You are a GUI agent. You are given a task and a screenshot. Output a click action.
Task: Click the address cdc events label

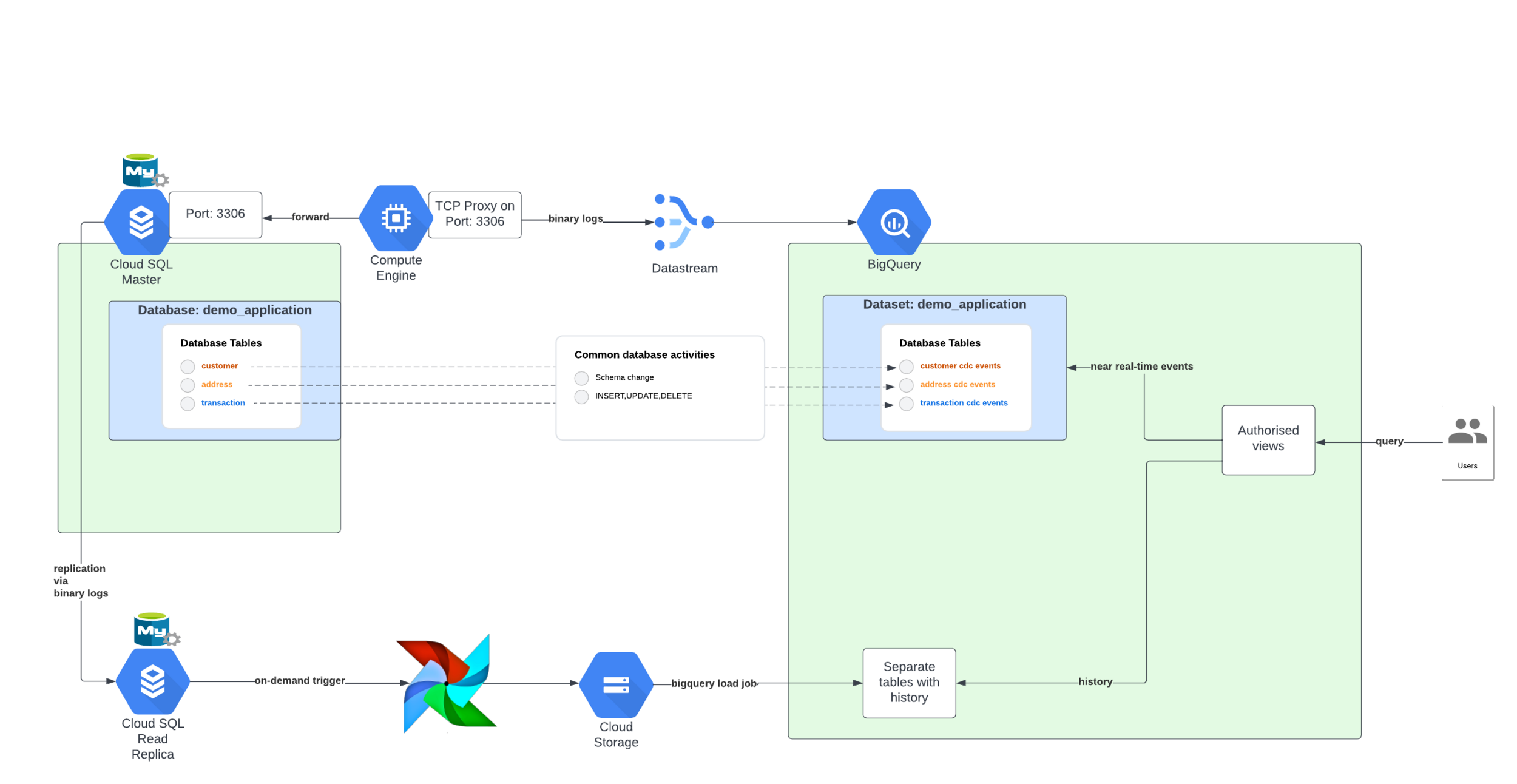pos(957,384)
